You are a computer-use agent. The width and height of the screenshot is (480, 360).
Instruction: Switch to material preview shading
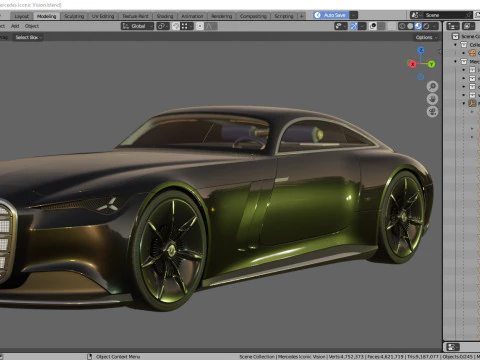tap(418, 26)
